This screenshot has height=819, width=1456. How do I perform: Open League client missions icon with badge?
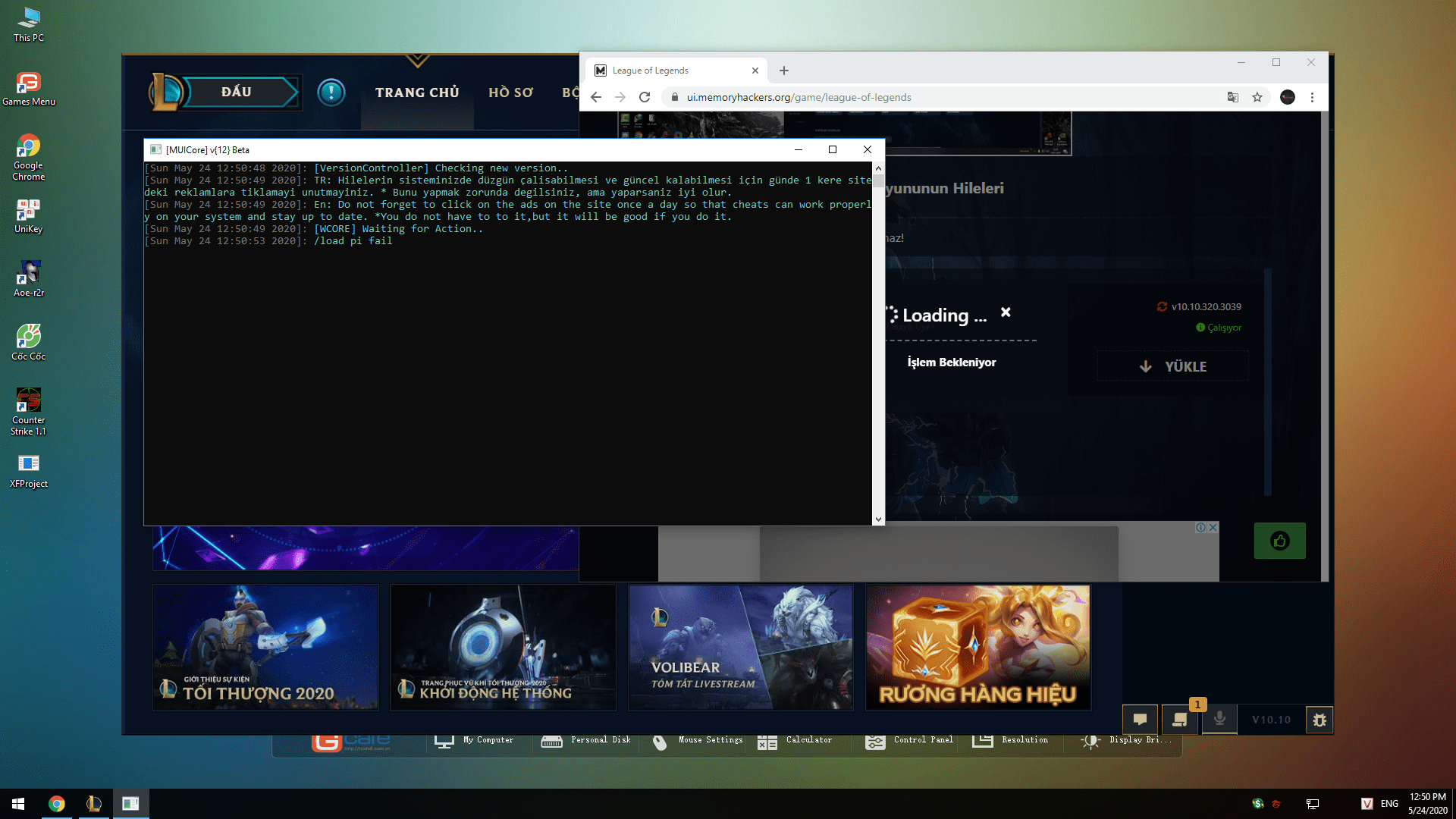click(x=1180, y=720)
